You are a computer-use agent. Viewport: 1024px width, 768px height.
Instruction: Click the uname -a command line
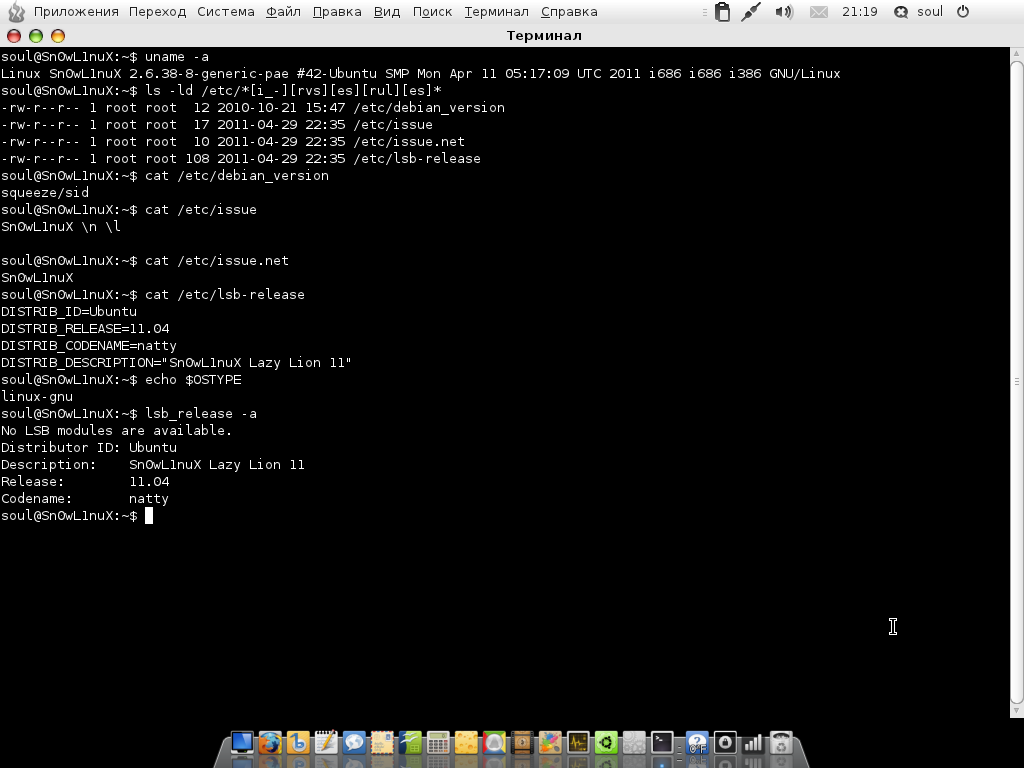click(105, 57)
